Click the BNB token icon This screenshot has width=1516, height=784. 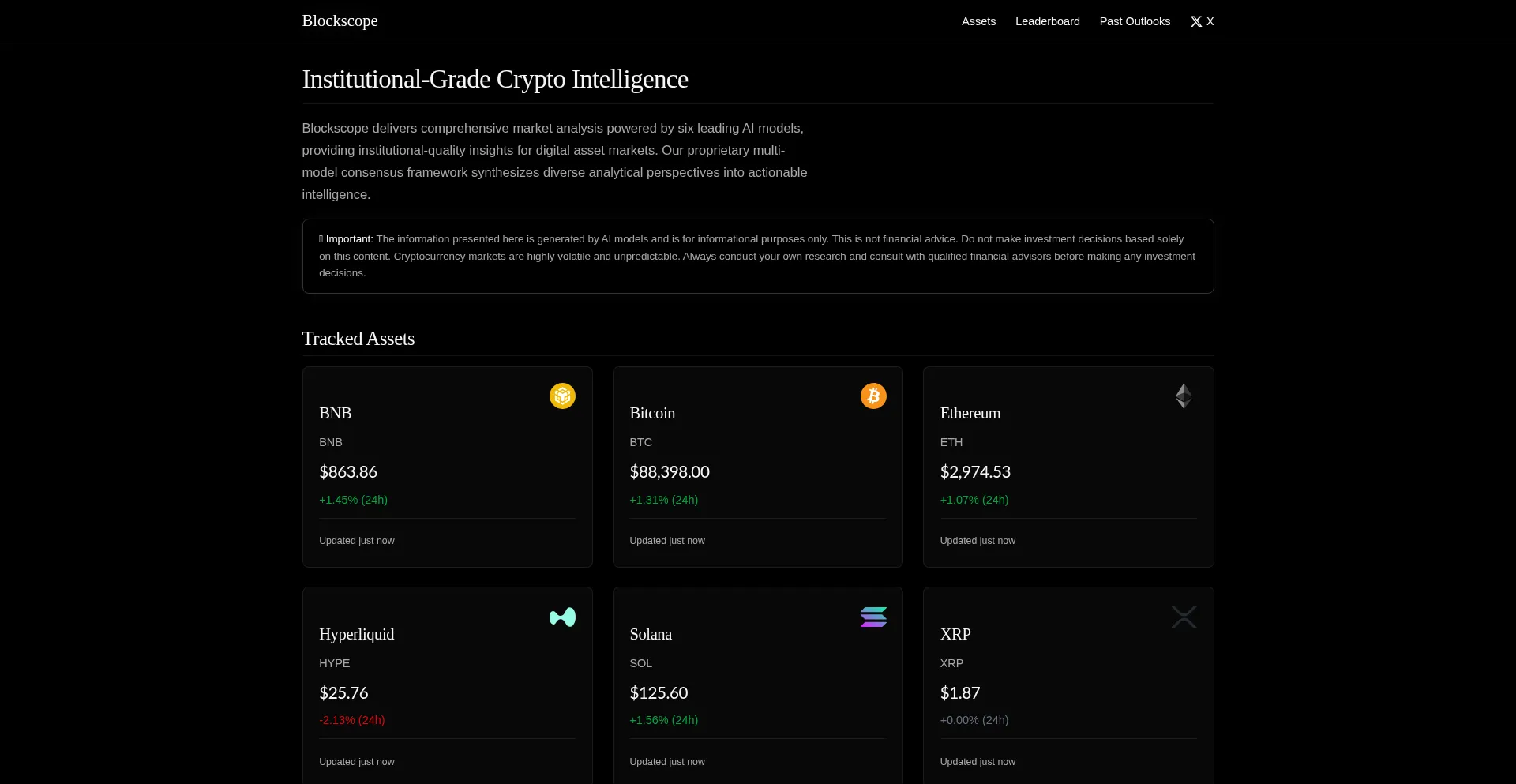[x=561, y=396]
